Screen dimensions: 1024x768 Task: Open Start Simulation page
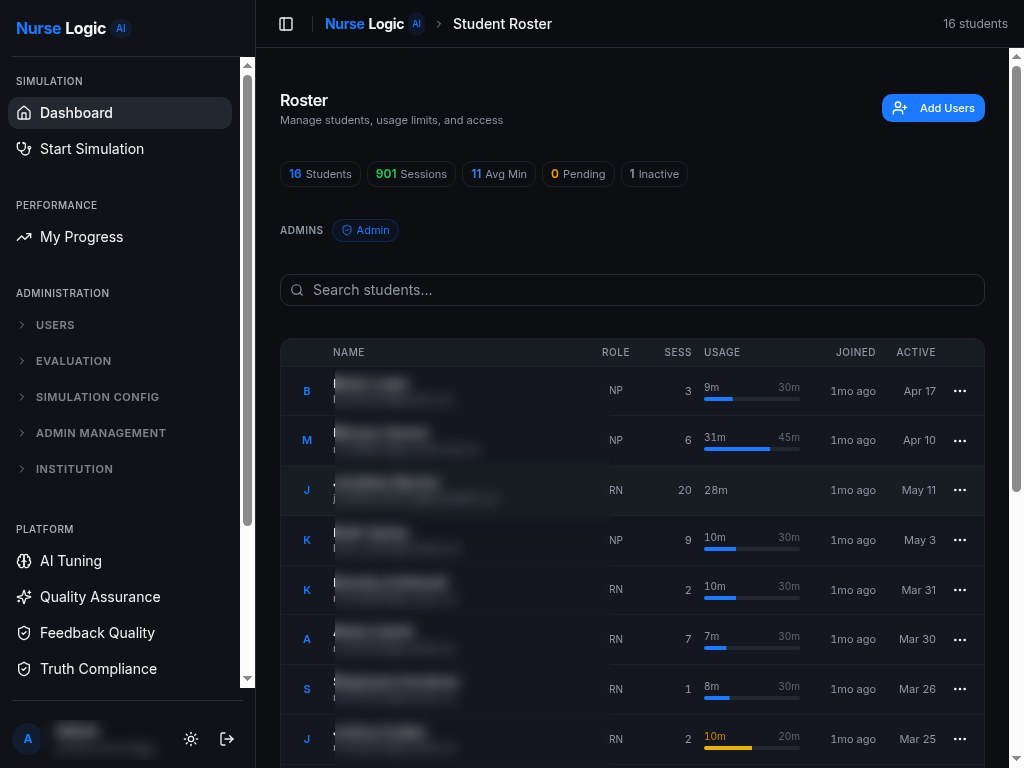120,149
